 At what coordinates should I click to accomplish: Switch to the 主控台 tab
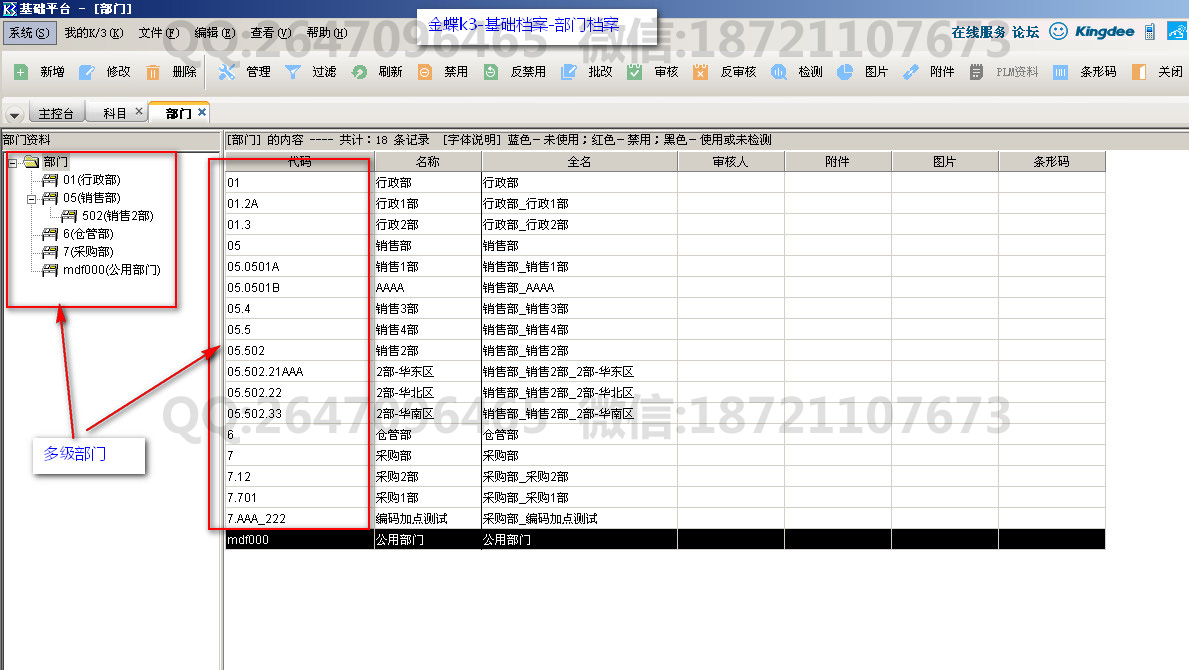click(56, 114)
